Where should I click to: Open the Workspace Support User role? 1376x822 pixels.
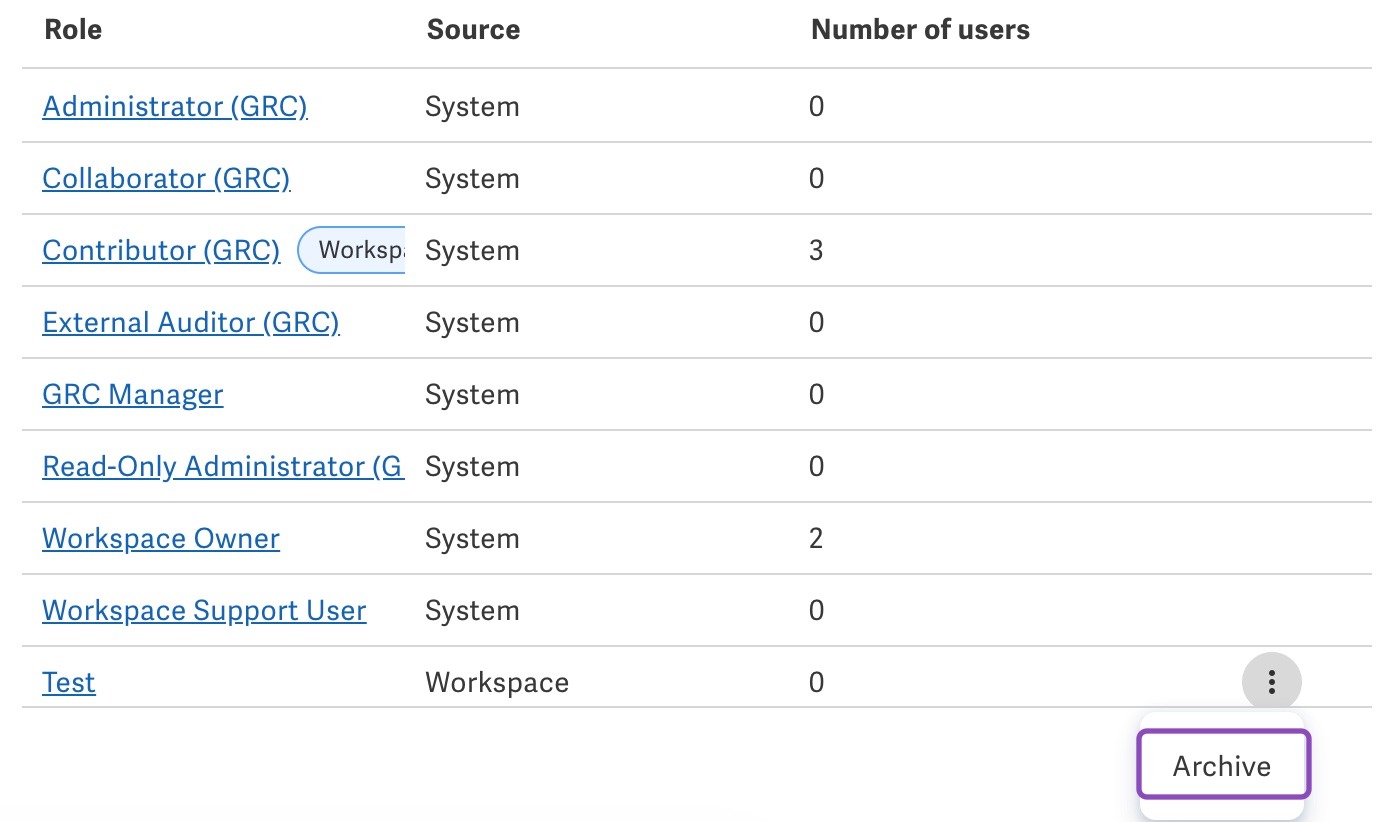[204, 610]
